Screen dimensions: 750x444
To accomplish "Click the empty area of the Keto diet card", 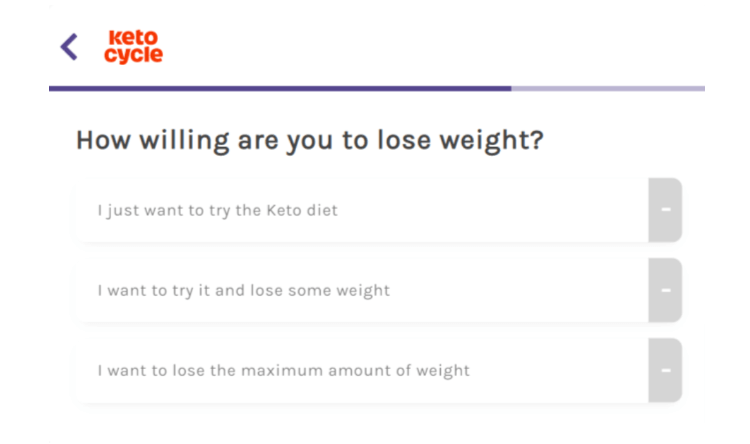I will point(493,210).
